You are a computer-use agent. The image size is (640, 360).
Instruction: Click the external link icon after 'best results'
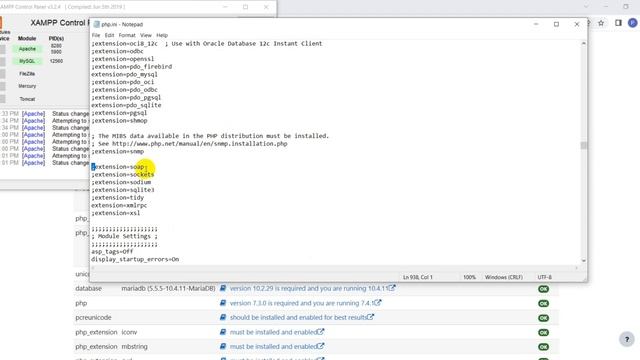[x=370, y=317]
